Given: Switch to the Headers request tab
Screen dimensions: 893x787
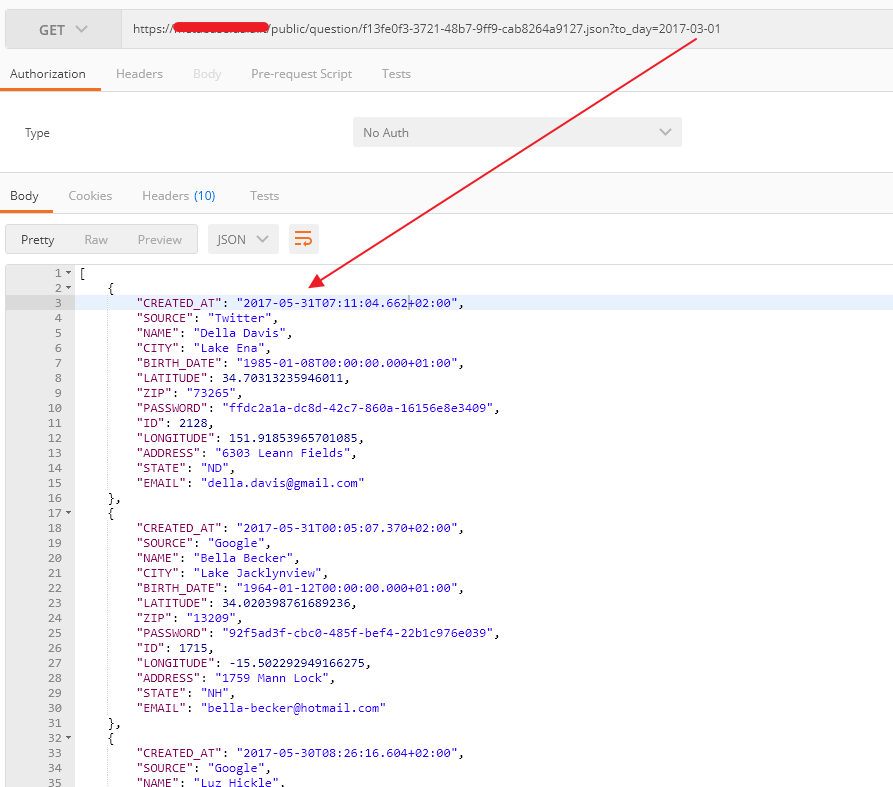Looking at the screenshot, I should click(x=139, y=73).
